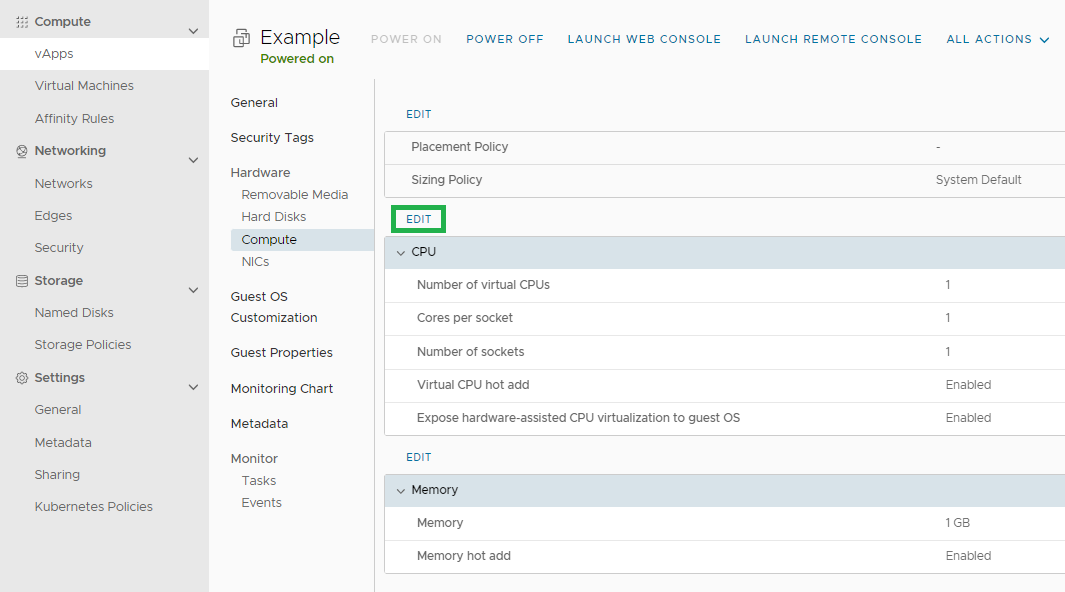The image size is (1065, 592).
Task: Click the VM icon next to Example
Action: coord(241,38)
